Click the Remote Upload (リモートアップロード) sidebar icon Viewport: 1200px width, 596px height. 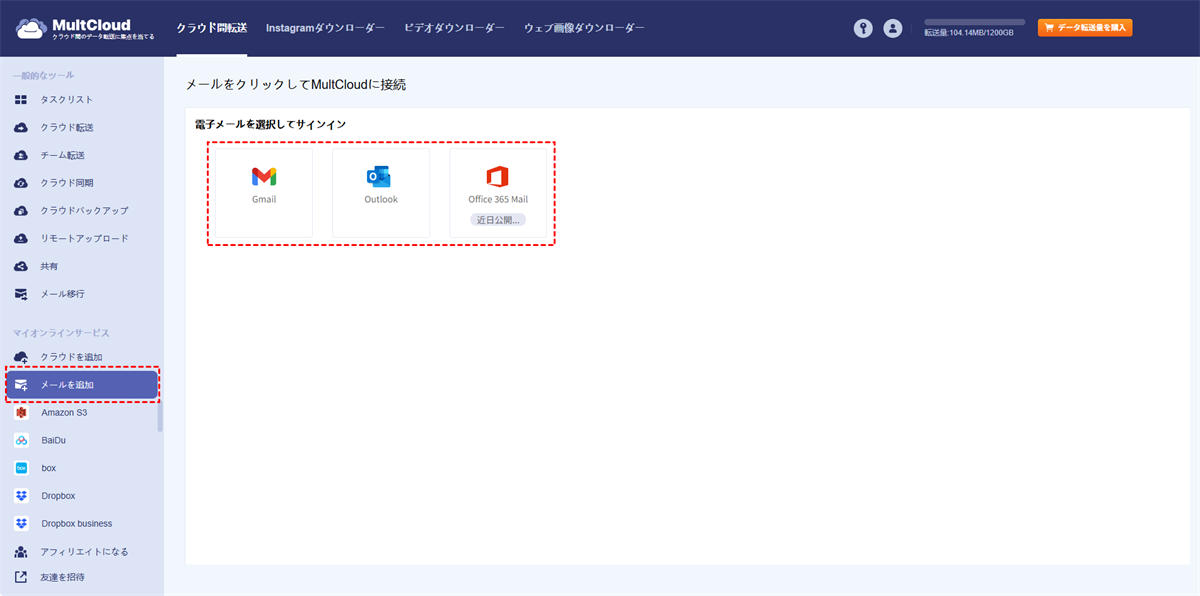[x=21, y=239]
